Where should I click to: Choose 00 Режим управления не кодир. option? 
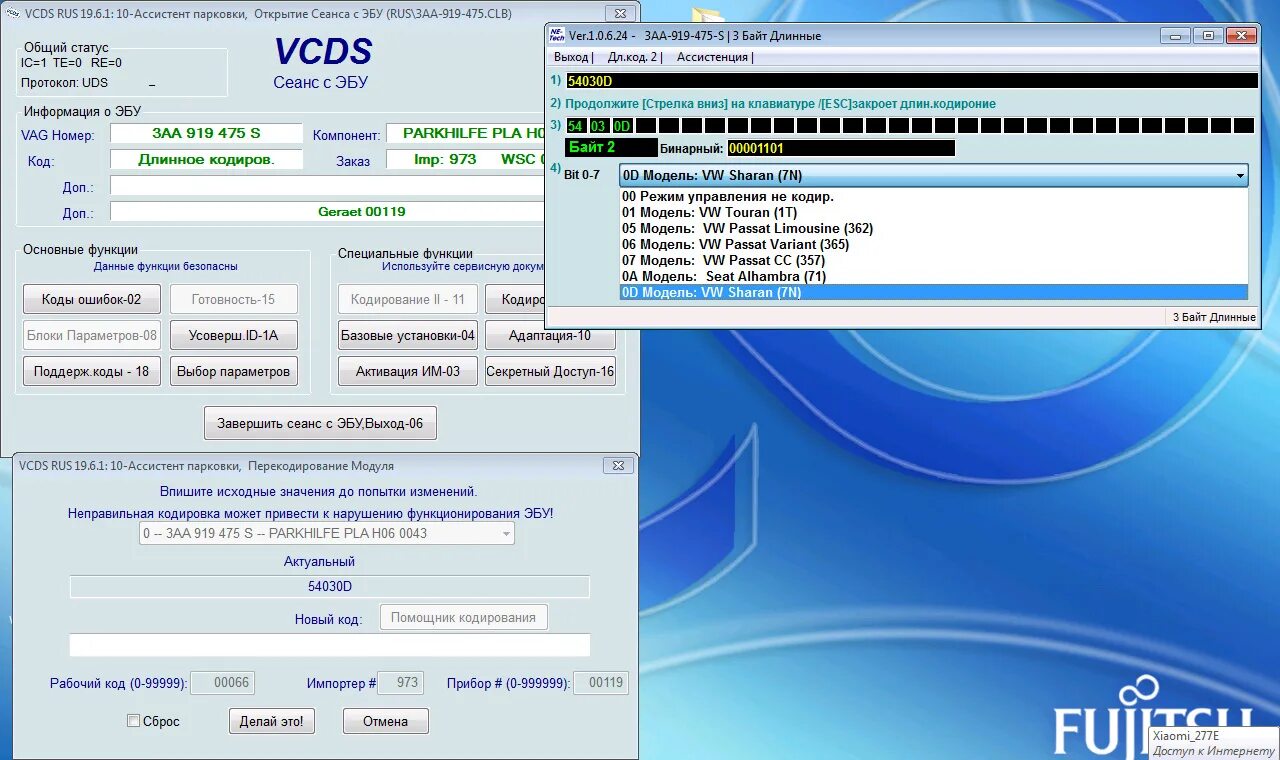[934, 196]
